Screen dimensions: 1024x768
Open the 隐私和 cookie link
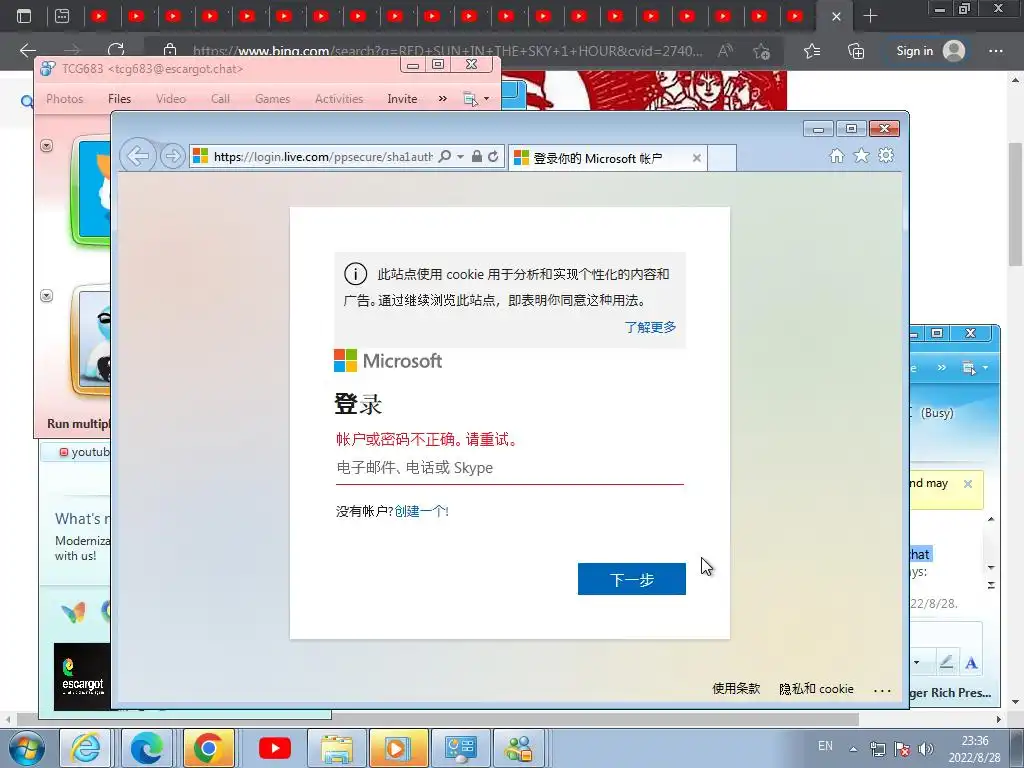click(816, 688)
